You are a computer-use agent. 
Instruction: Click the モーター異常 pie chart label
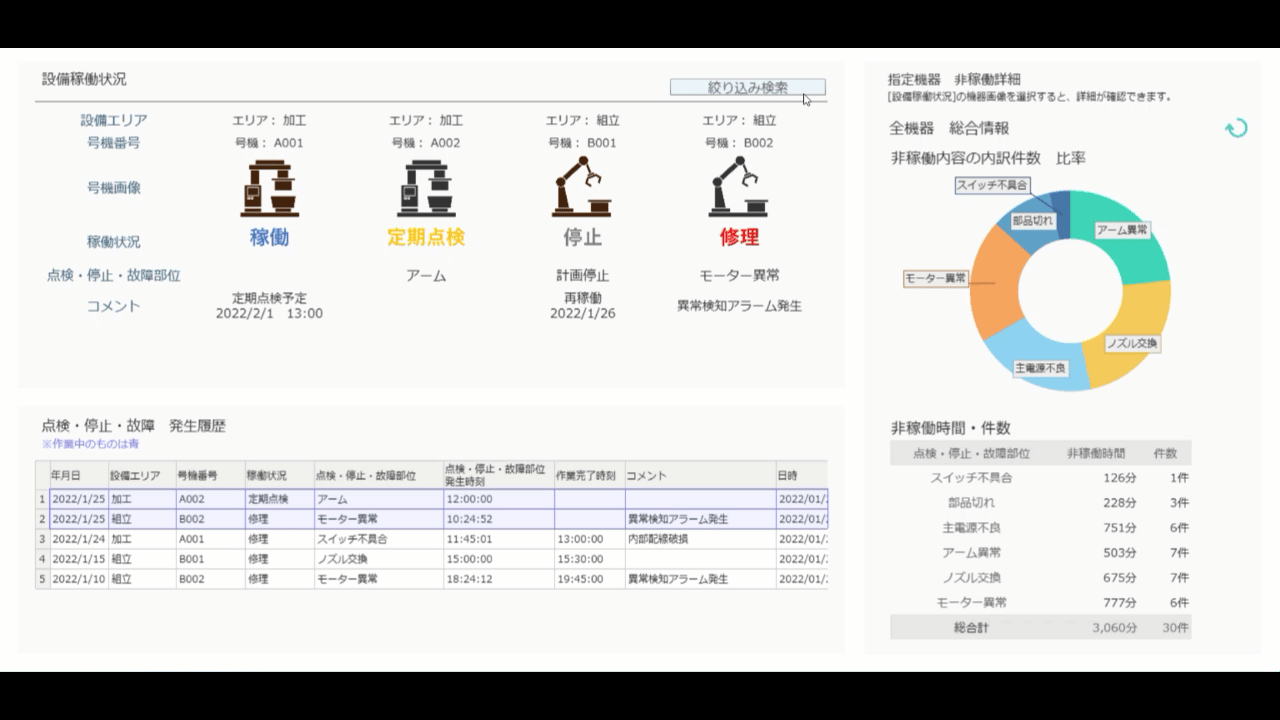click(936, 278)
